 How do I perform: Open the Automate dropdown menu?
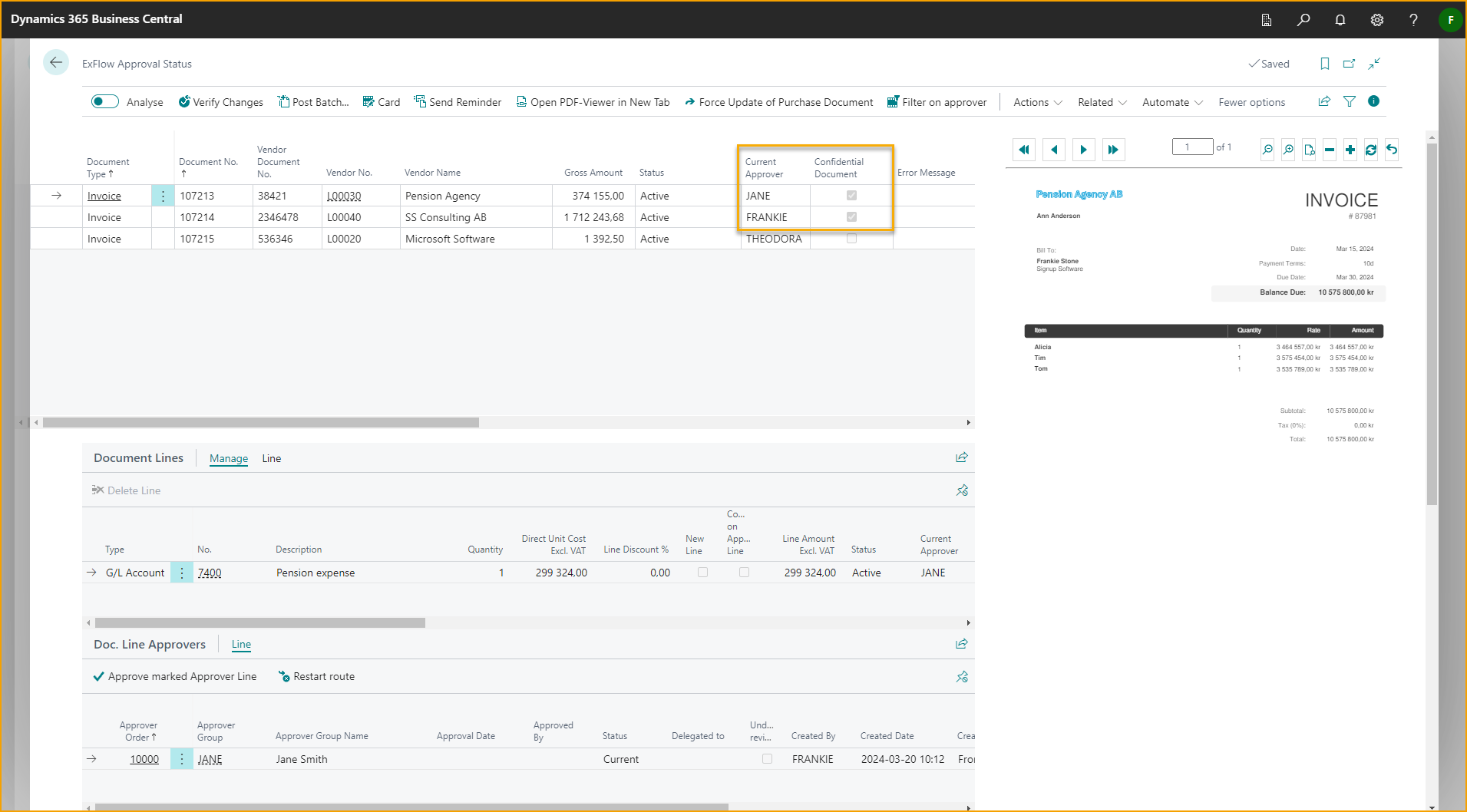1172,102
